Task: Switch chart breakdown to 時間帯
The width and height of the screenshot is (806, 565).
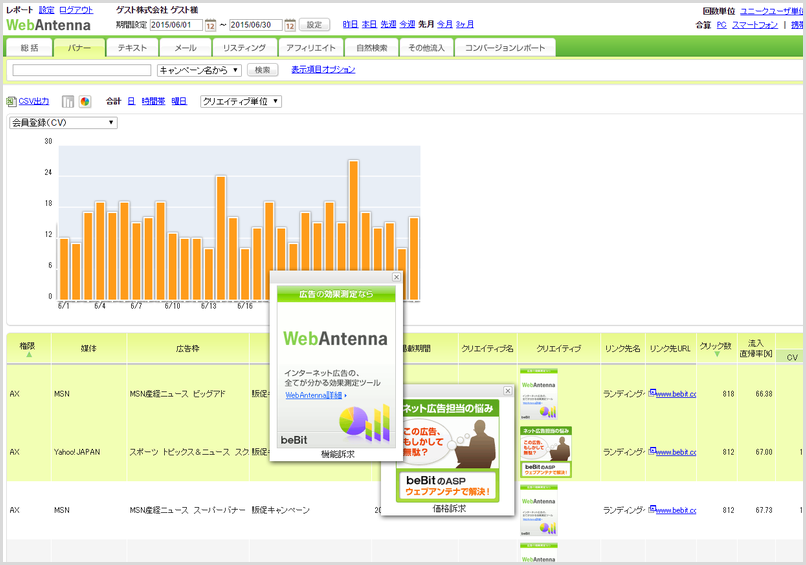Action: point(153,101)
